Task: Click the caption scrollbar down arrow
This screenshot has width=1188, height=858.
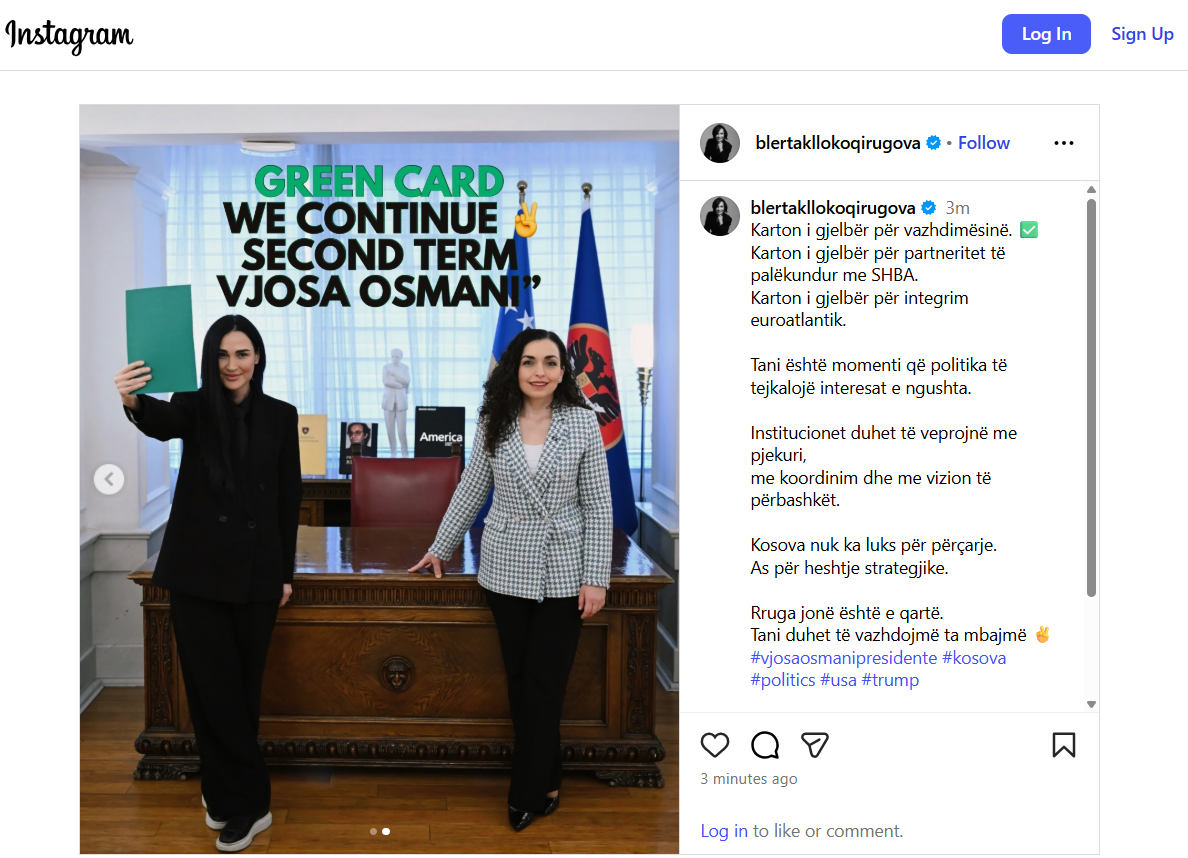Action: pyautogui.click(x=1091, y=704)
